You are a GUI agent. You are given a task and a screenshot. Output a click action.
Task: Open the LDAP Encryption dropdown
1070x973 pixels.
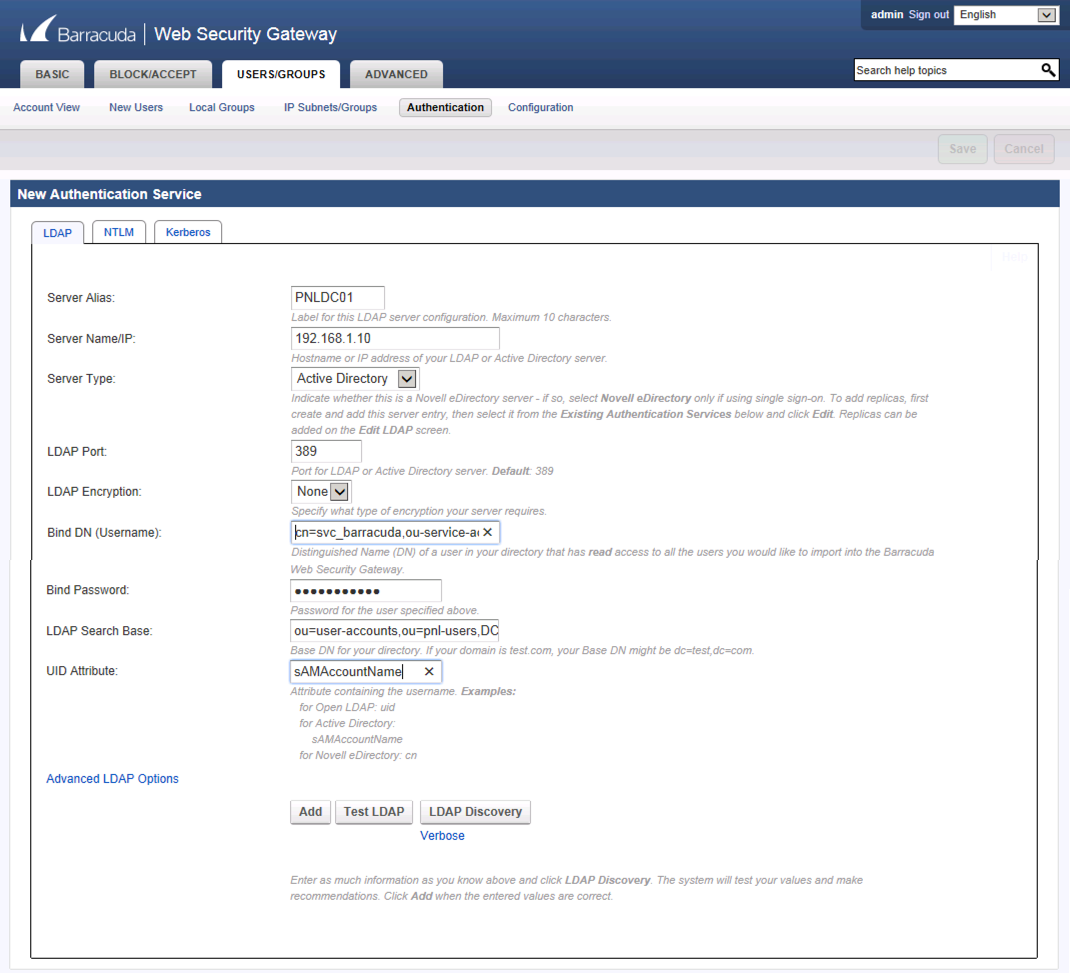321,491
